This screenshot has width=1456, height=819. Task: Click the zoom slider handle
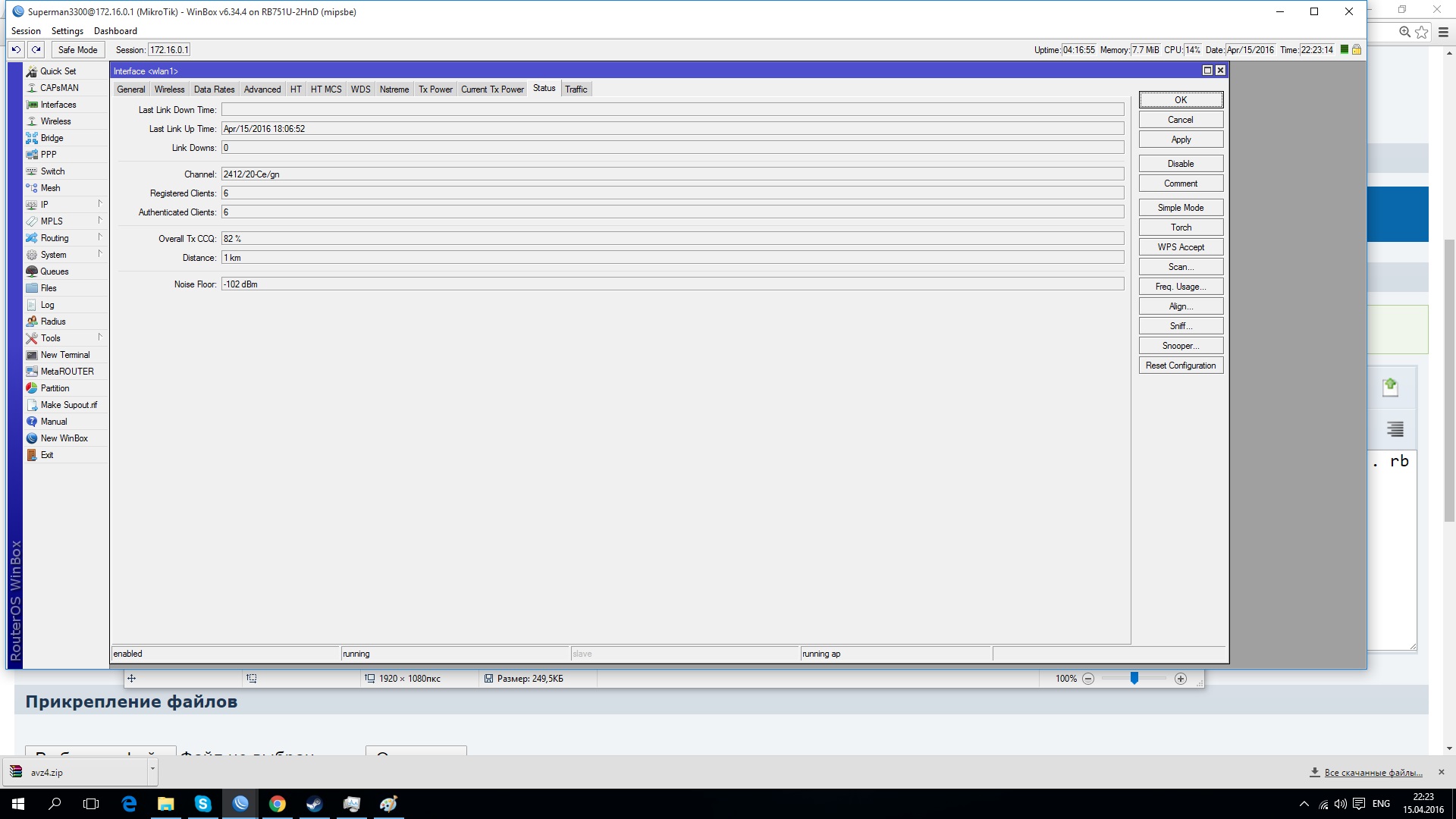(x=1134, y=678)
